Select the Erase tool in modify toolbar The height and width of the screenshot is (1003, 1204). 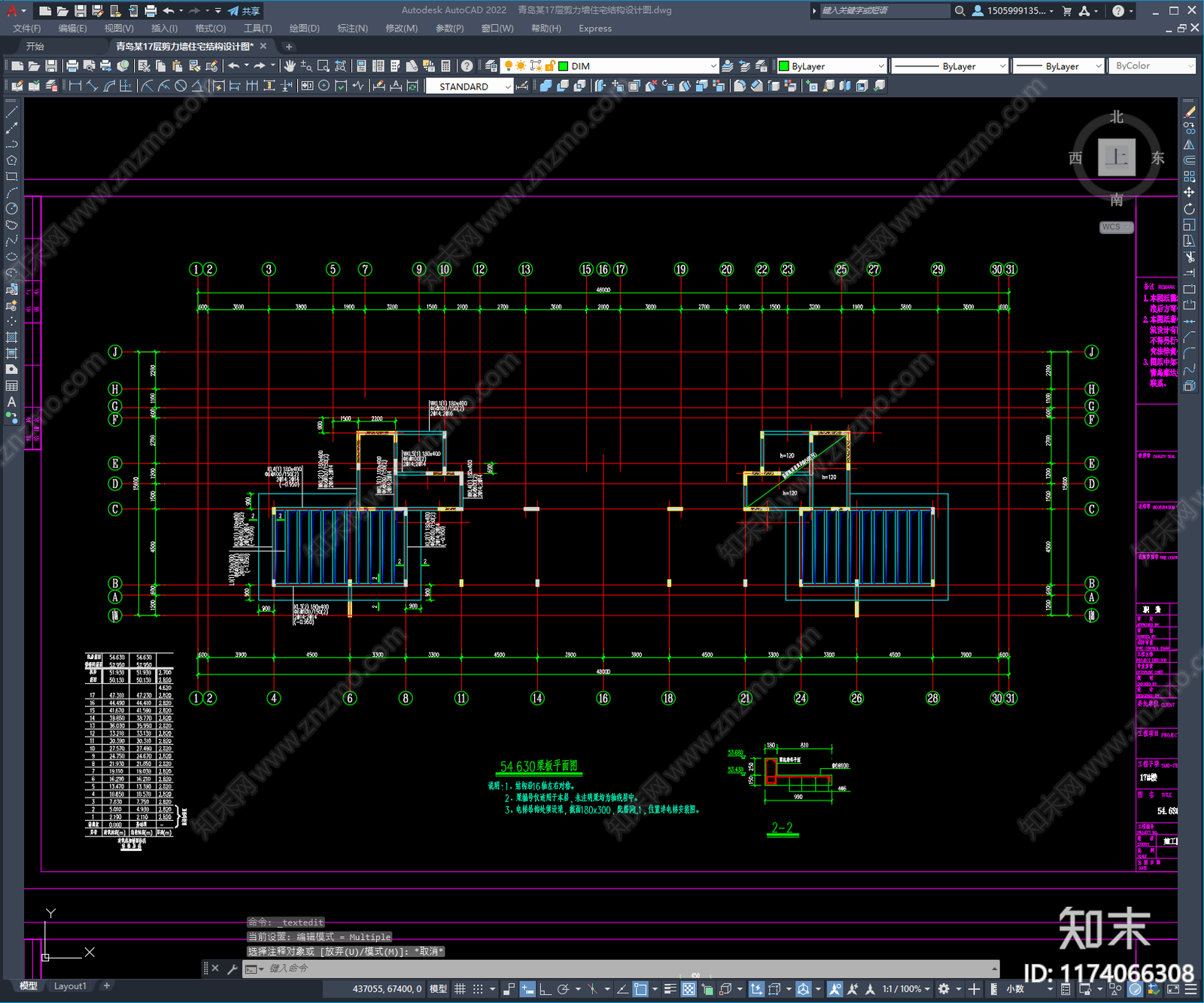(x=1189, y=112)
